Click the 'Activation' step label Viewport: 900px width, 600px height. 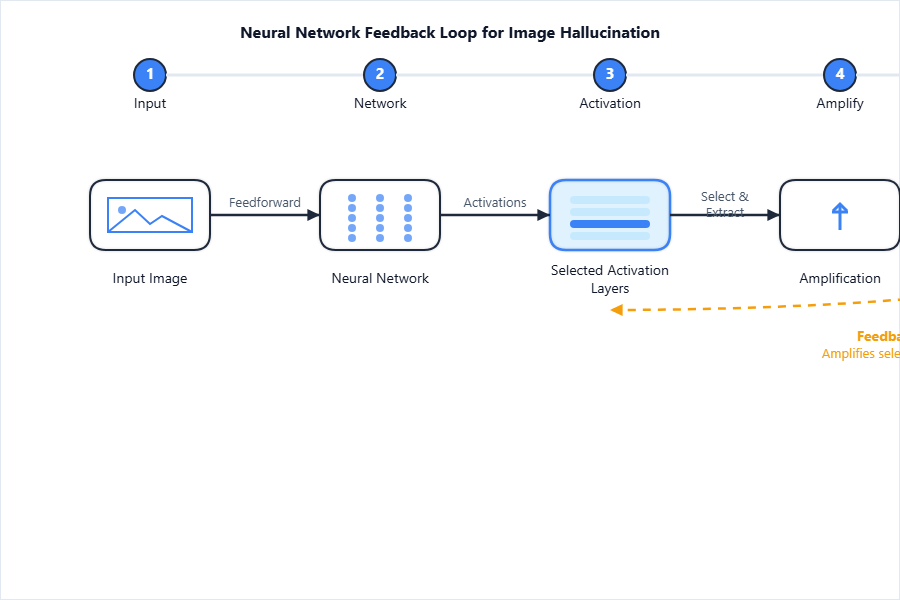pyautogui.click(x=610, y=103)
